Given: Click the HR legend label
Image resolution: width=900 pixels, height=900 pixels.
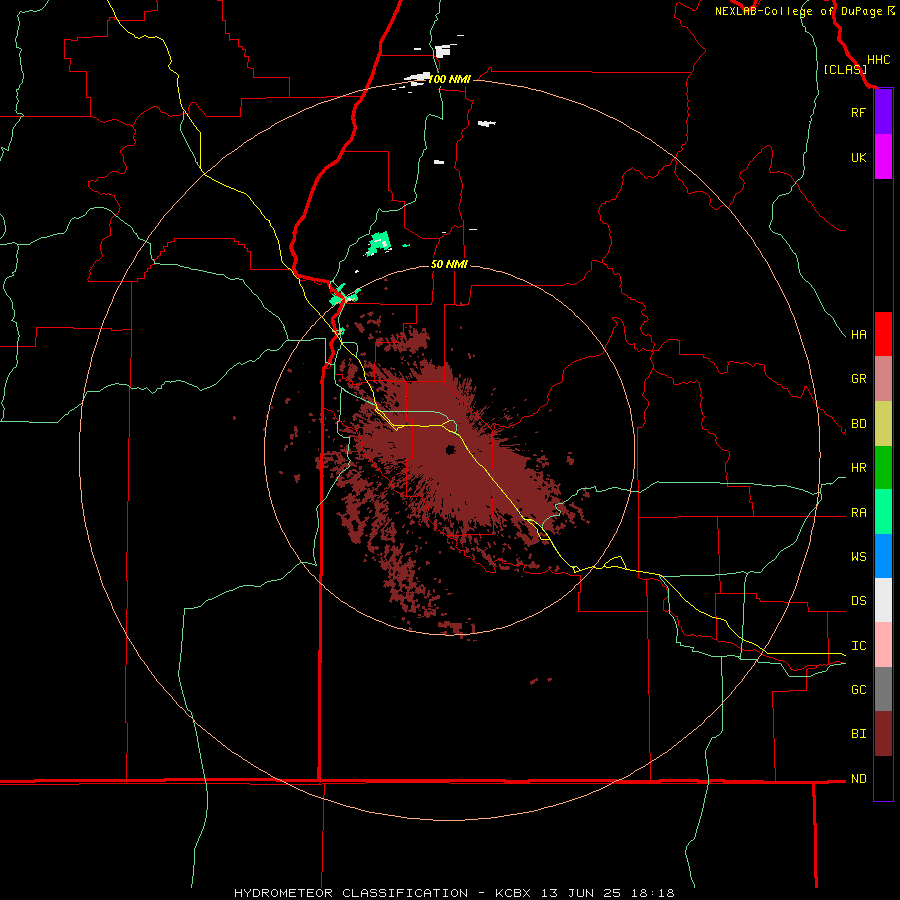Looking at the screenshot, I should point(858,468).
